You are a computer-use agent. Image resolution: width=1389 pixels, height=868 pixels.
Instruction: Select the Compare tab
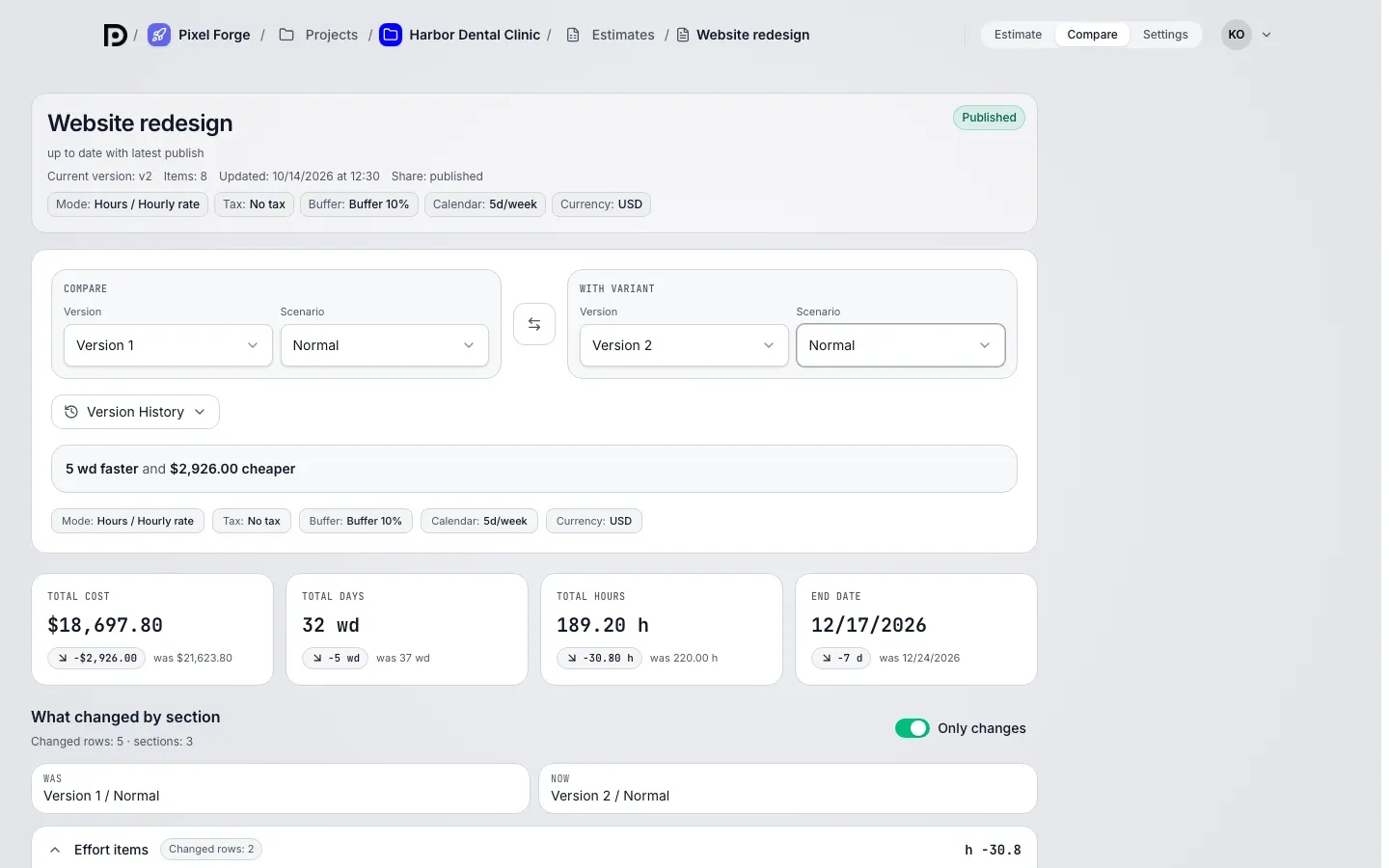point(1092,35)
